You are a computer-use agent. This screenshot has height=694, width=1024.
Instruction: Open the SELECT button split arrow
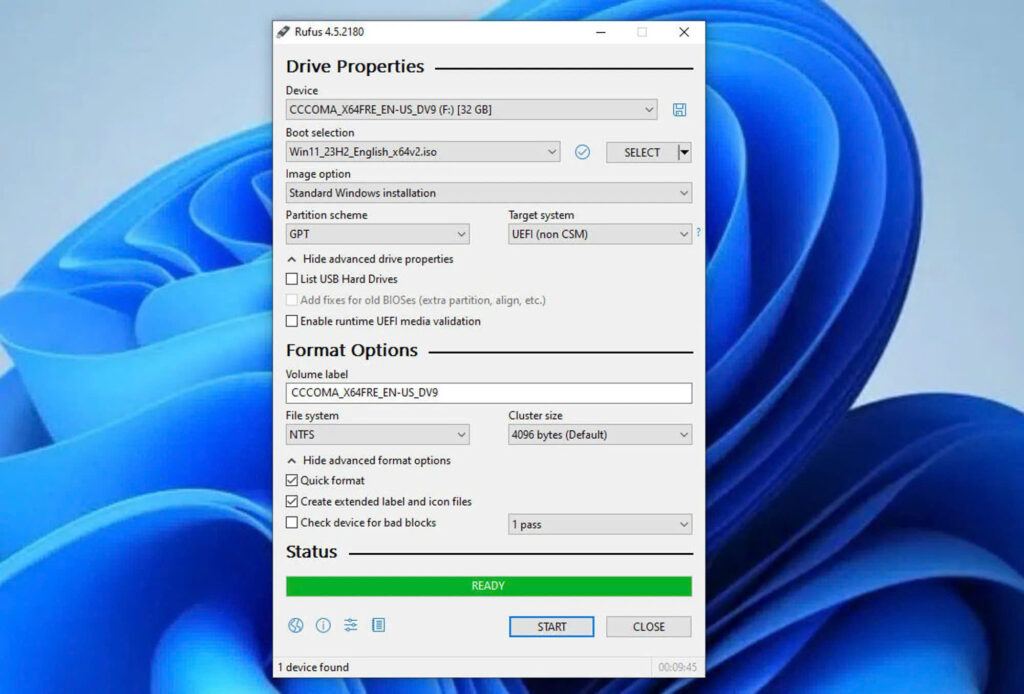[x=684, y=152]
